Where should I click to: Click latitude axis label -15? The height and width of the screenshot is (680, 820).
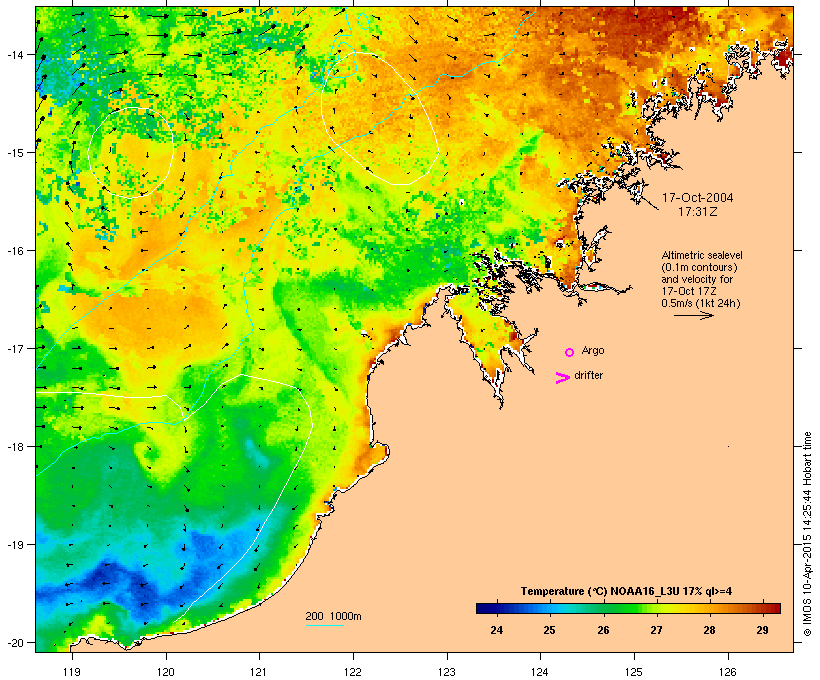point(15,153)
